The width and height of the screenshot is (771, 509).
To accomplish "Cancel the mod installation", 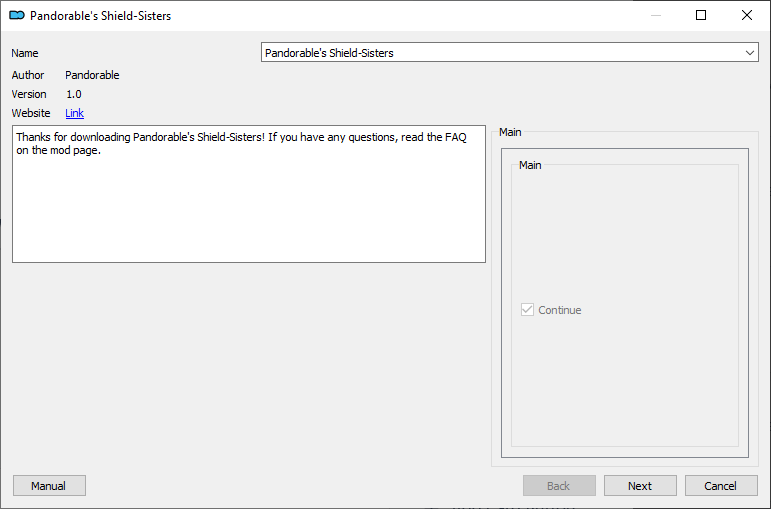I will pos(721,486).
